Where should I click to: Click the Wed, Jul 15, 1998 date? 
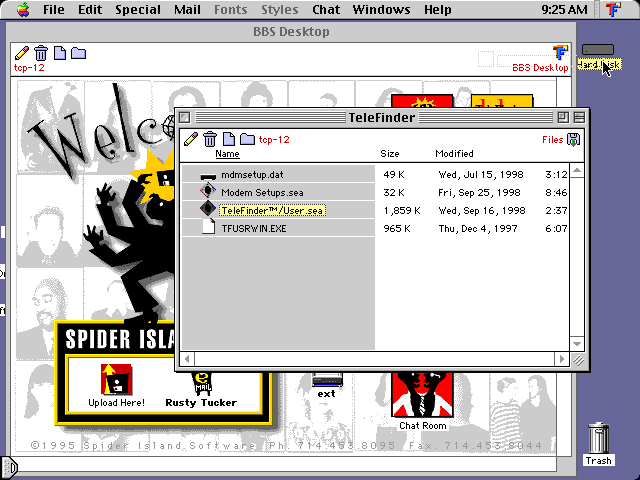pyautogui.click(x=481, y=175)
